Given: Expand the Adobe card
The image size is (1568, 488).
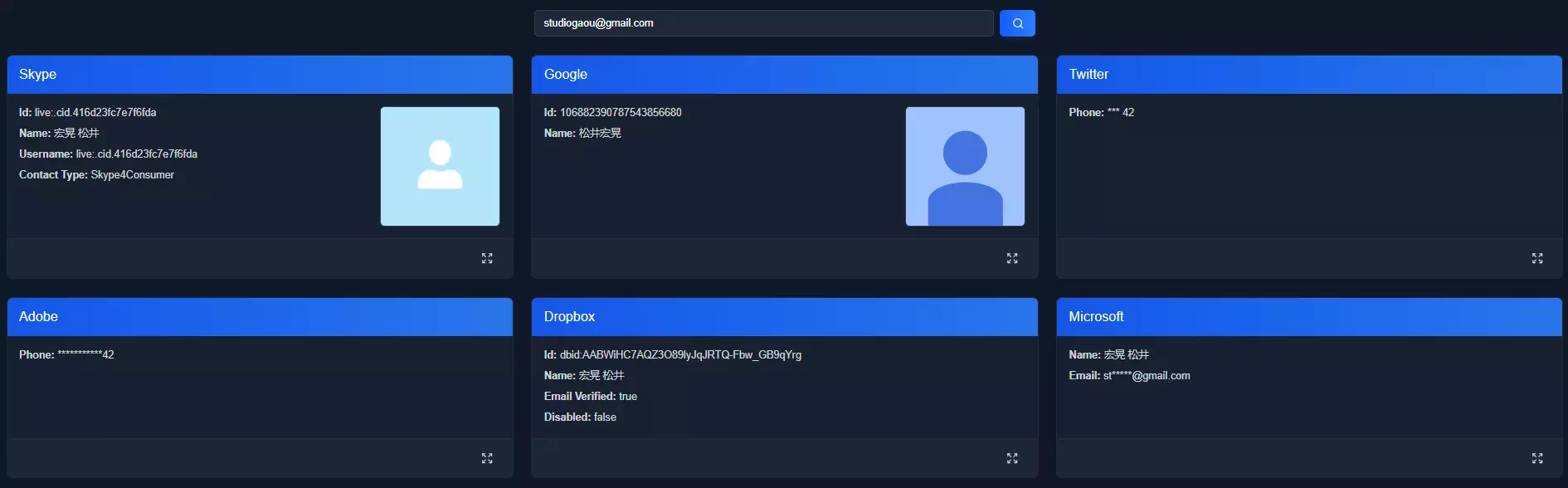Looking at the screenshot, I should (x=487, y=458).
